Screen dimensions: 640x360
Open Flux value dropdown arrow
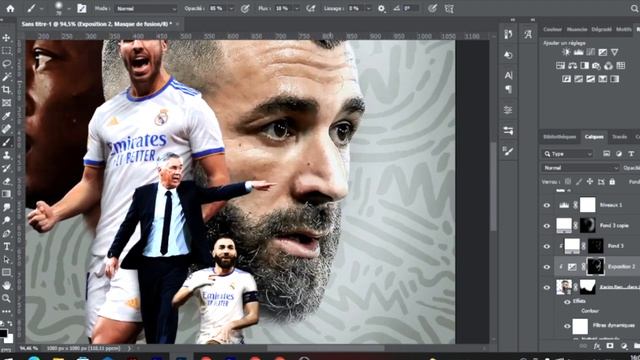pos(297,9)
